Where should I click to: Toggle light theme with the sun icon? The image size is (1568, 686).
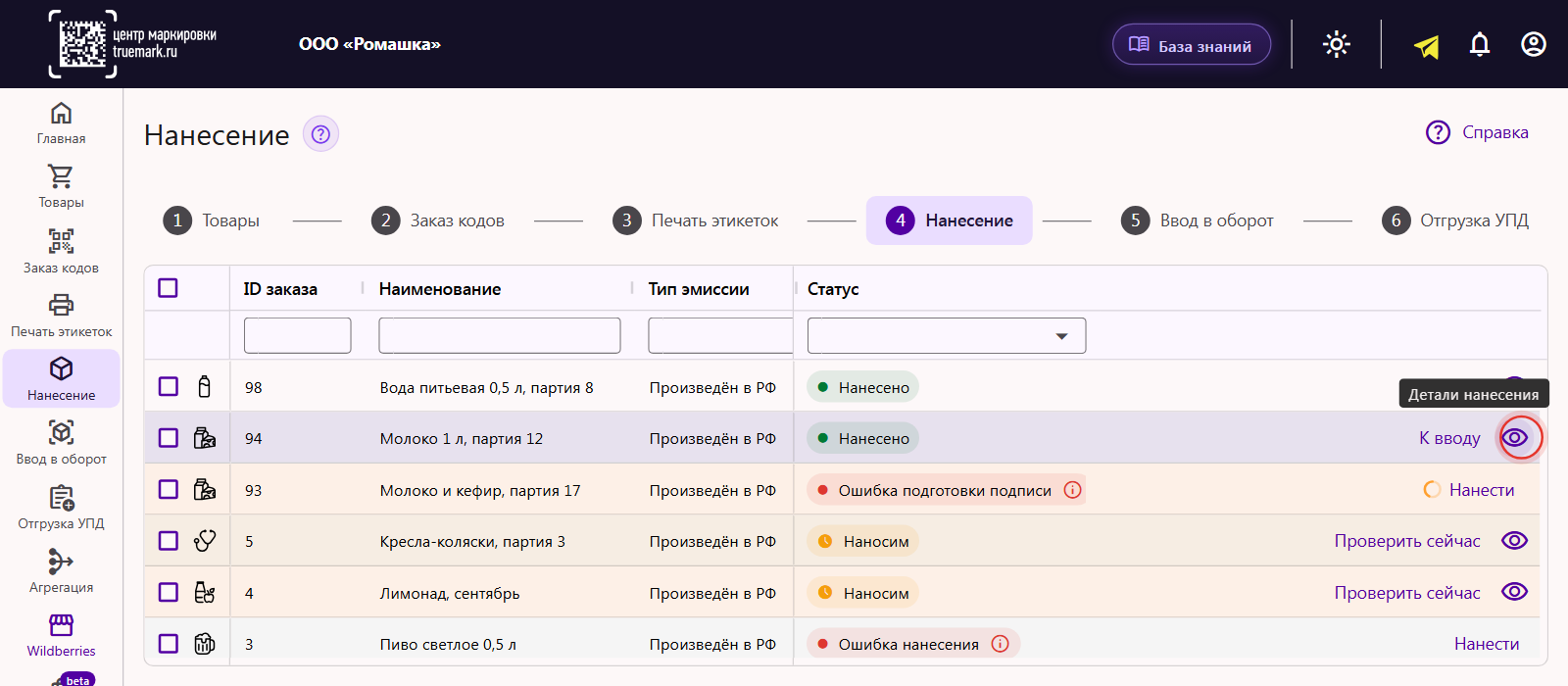pos(1337,44)
